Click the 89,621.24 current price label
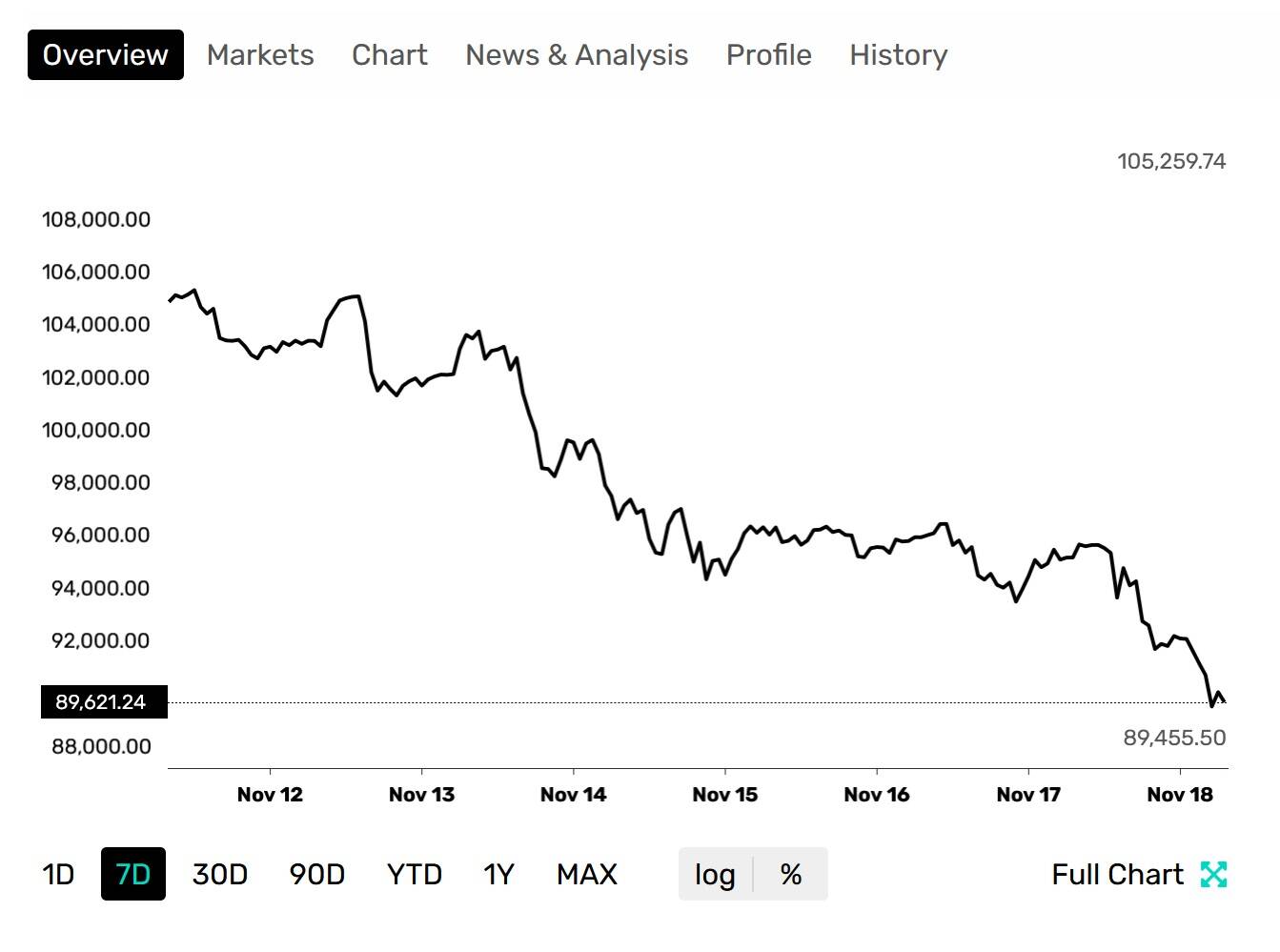 click(x=101, y=702)
